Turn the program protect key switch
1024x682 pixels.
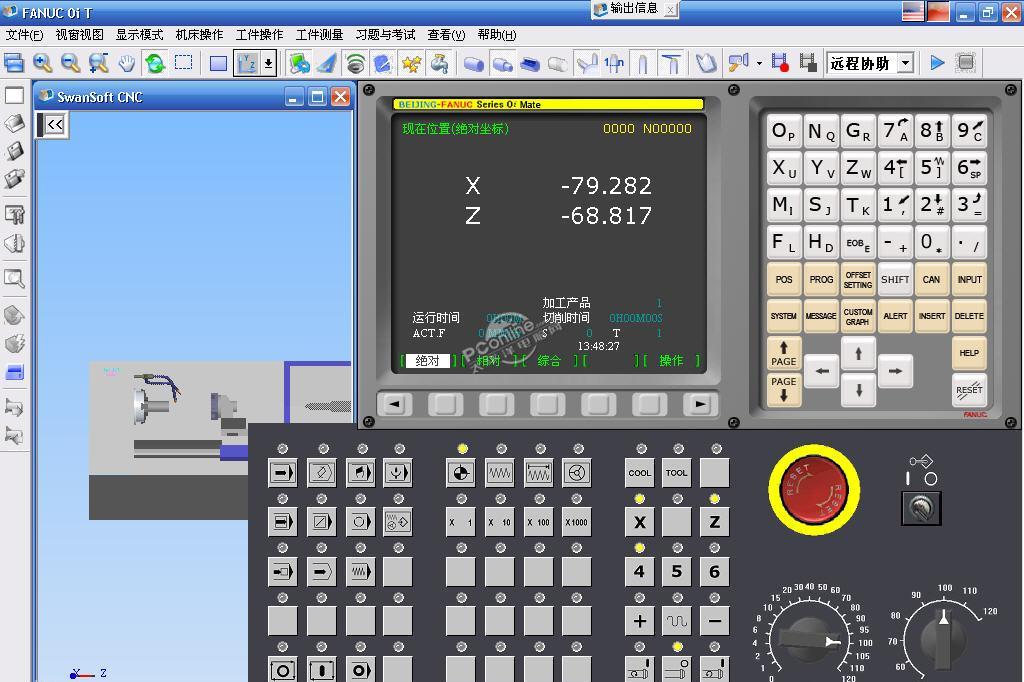[x=921, y=508]
